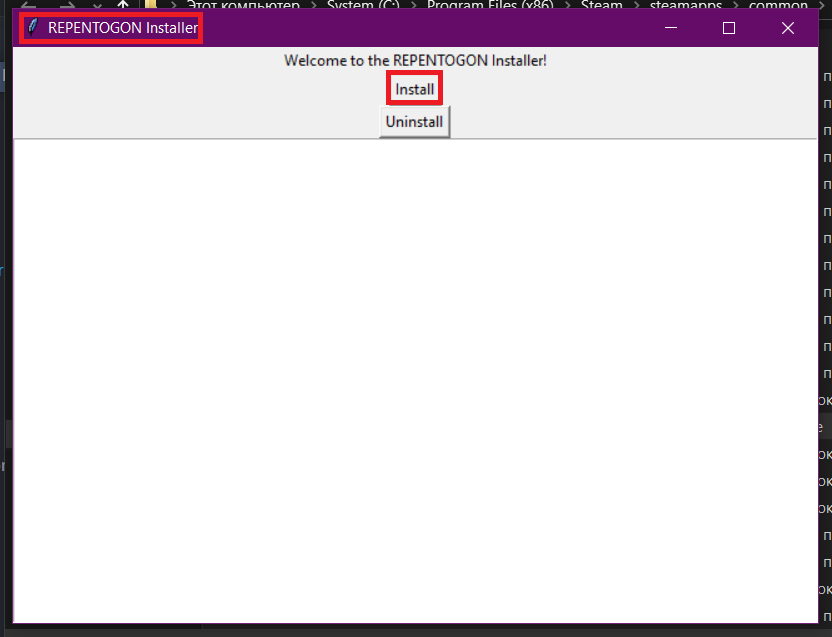Maximize the REPENTOGON Installer window
The image size is (832, 637).
(x=729, y=28)
